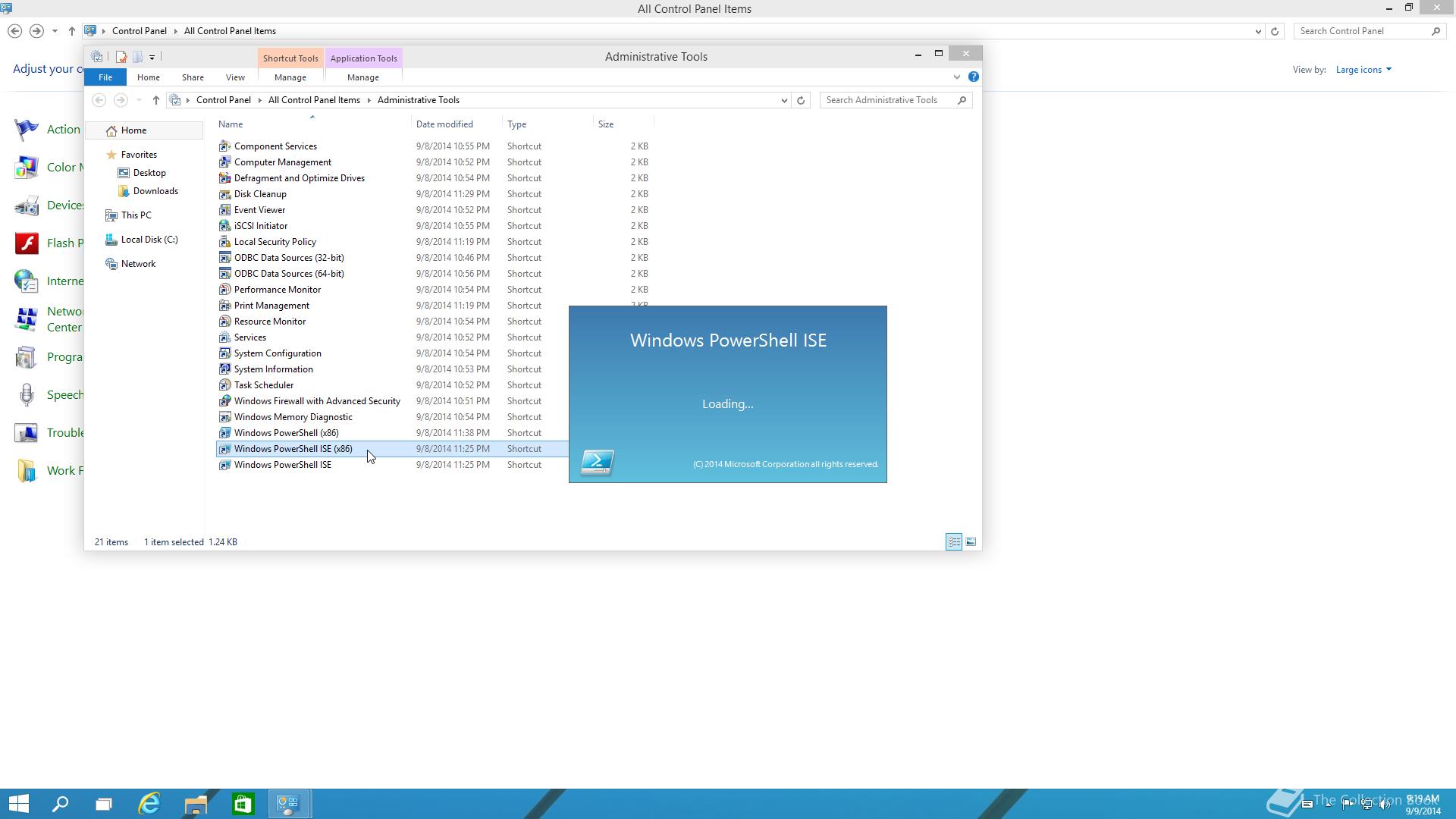Click the Control Panel taskbar icon
1456x819 pixels.
[x=289, y=804]
